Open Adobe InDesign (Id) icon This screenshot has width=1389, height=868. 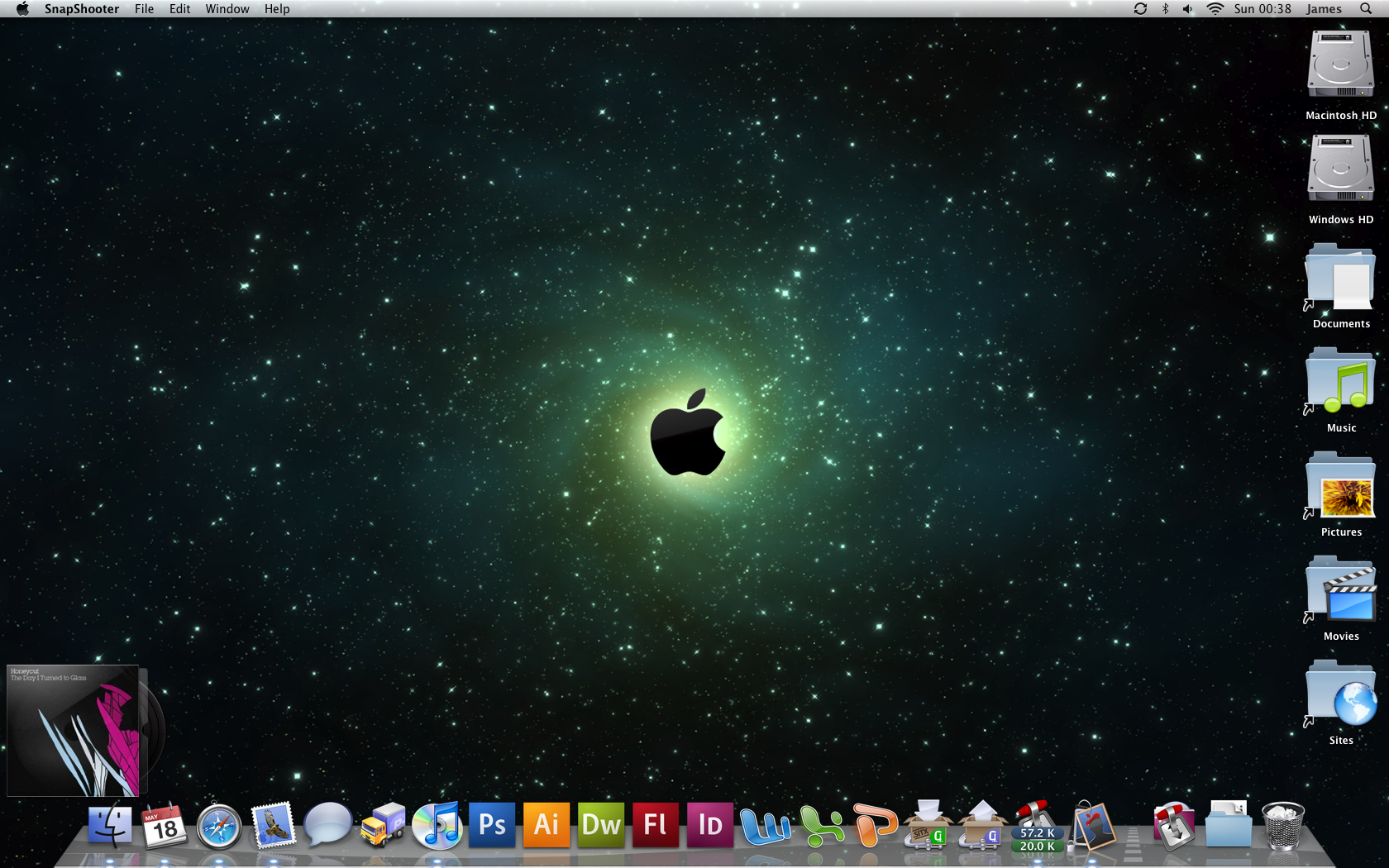click(710, 825)
